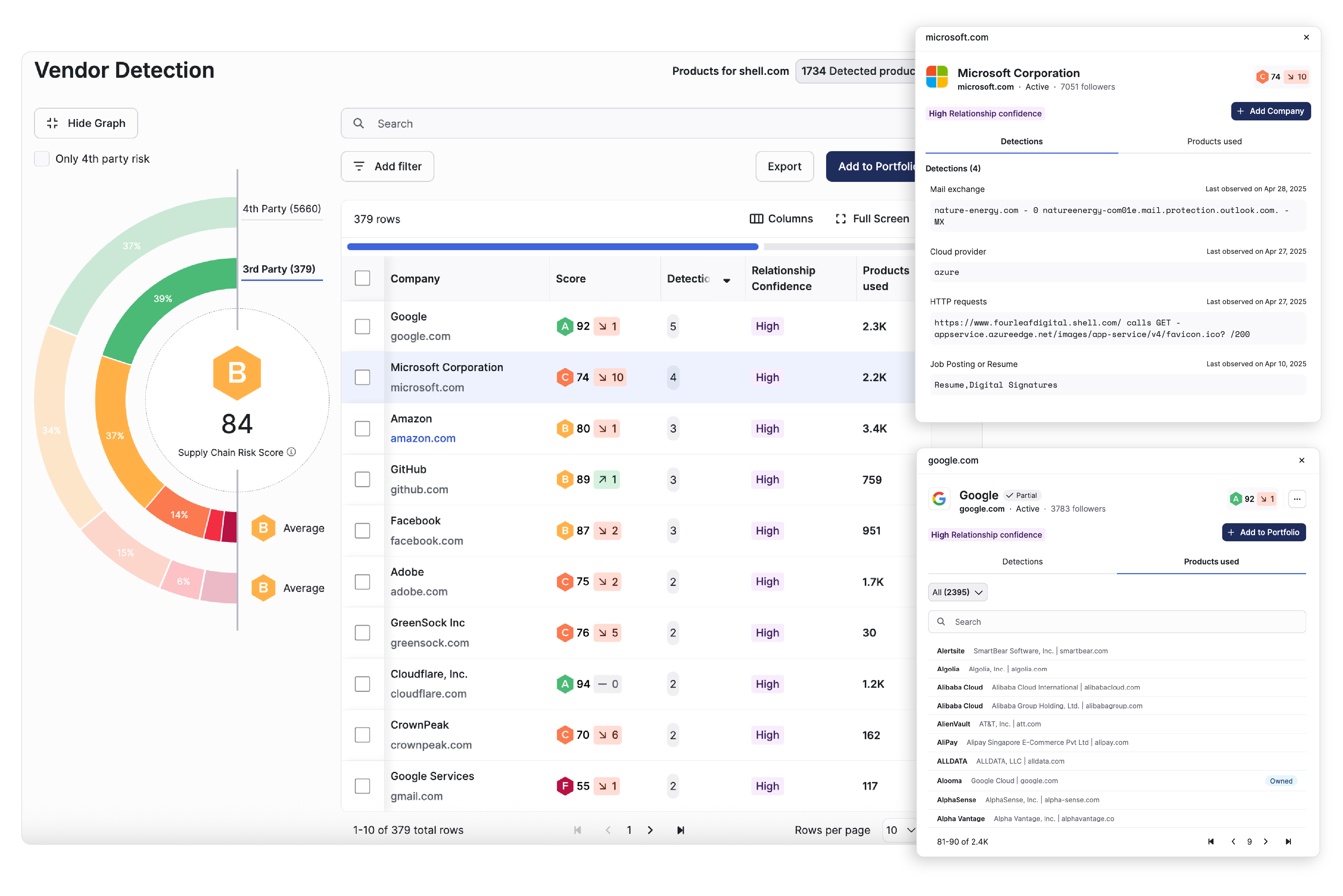Click Google Services' red F score badge
The width and height of the screenshot is (1343, 896).
click(565, 786)
